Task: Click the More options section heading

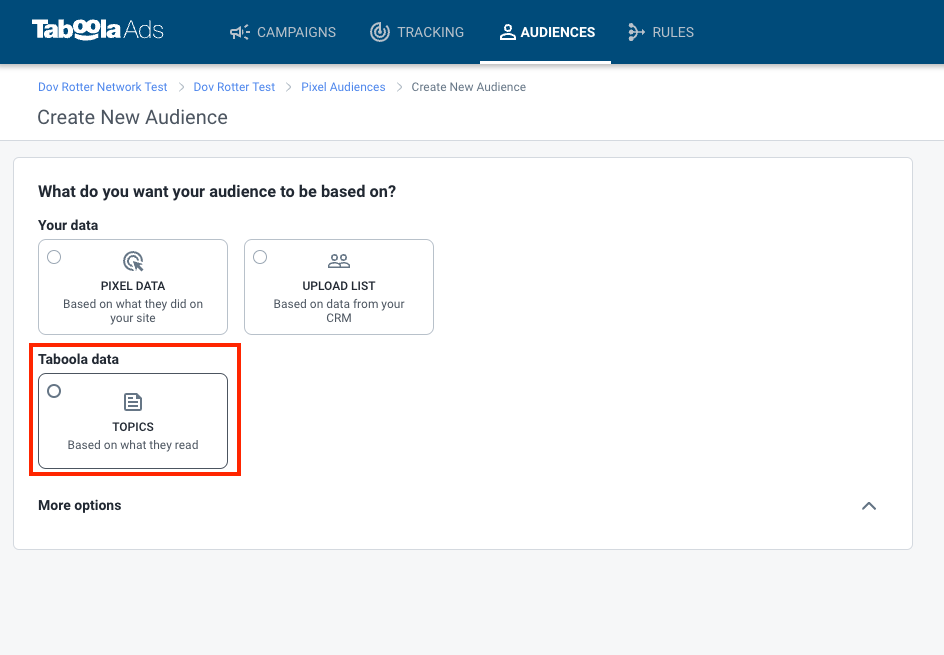Action: pos(79,505)
